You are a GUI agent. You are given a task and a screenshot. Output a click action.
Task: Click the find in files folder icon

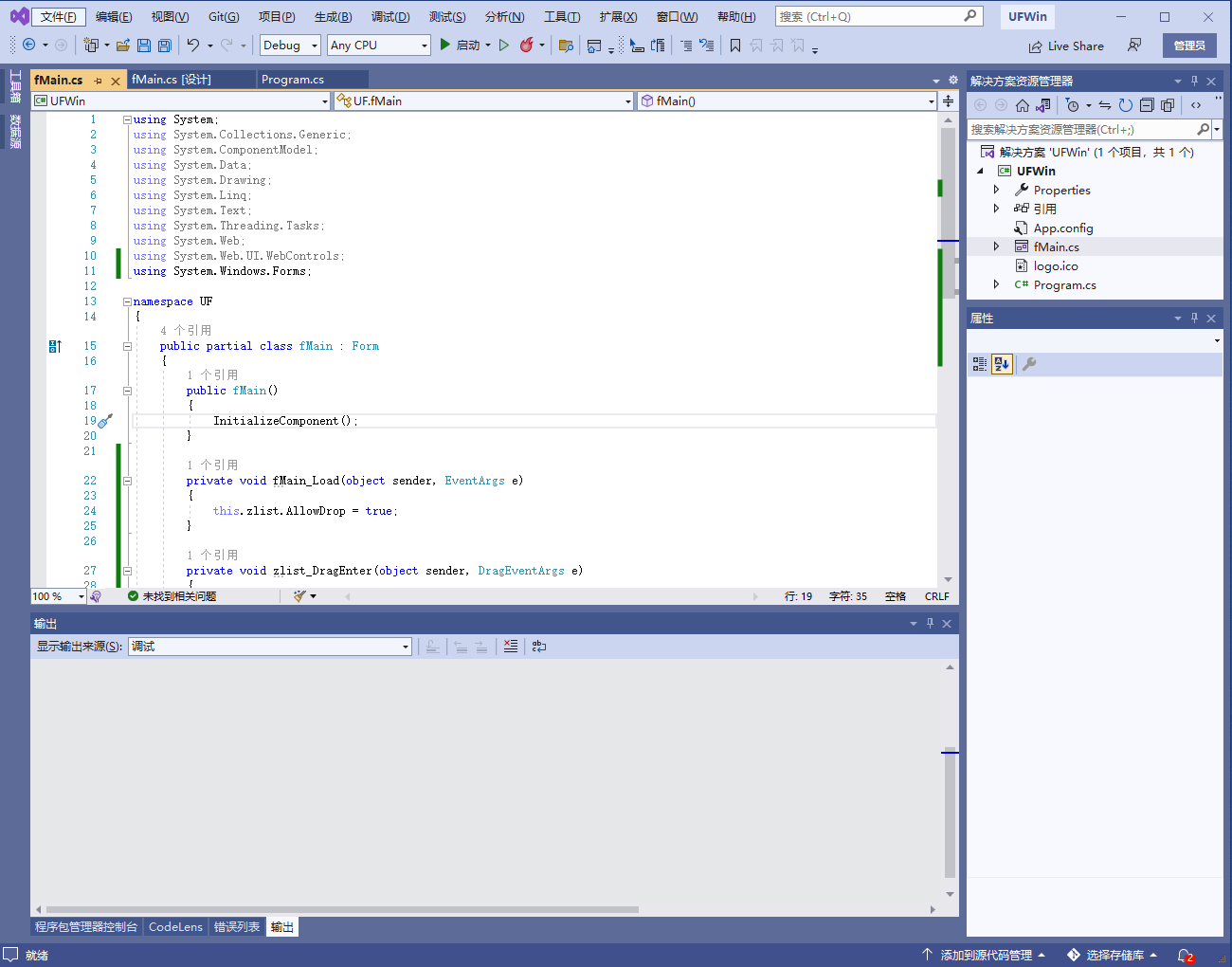(x=566, y=45)
